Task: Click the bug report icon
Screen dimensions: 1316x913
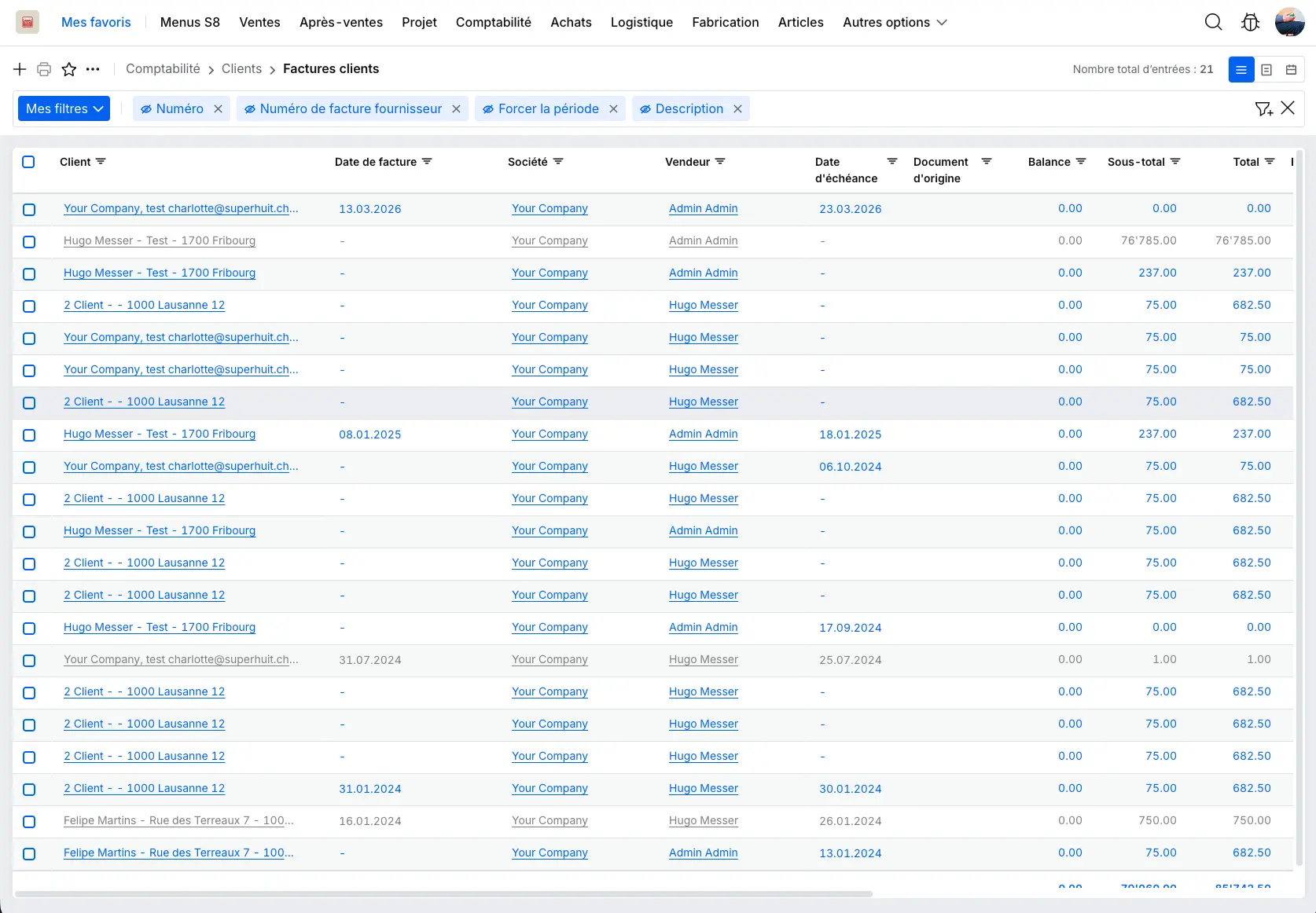Action: (1250, 22)
